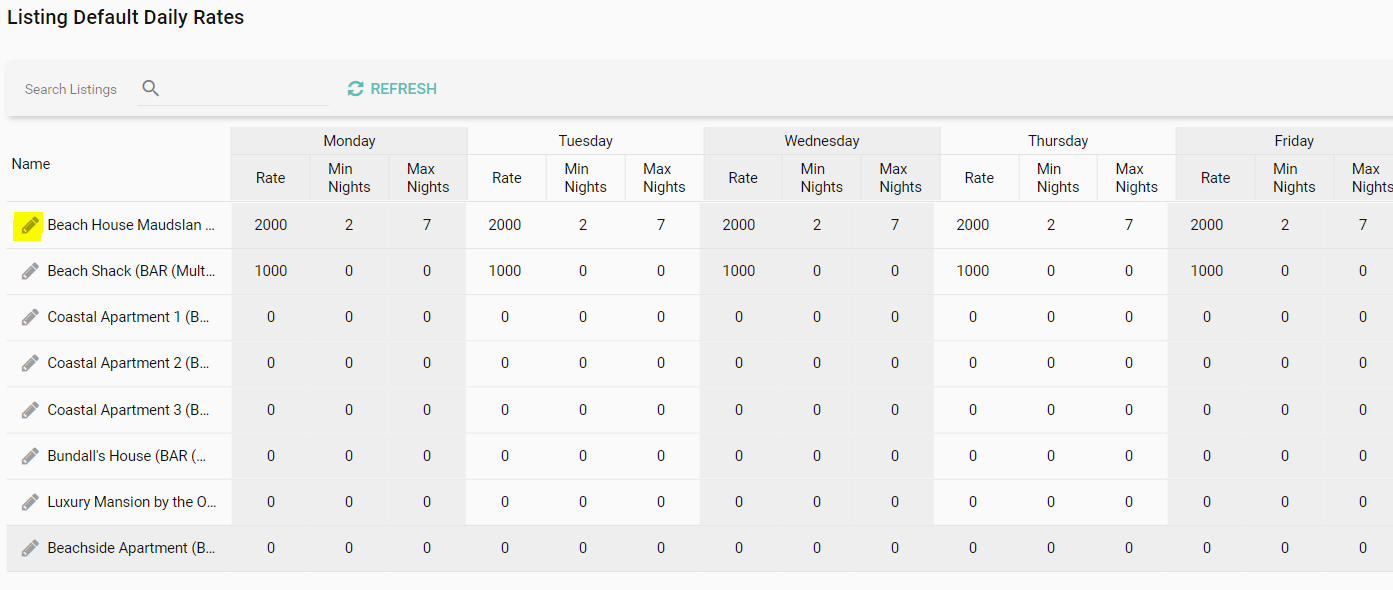The image size is (1393, 590).
Task: Open the editor for Coastal Apartment 2
Action: click(x=30, y=364)
